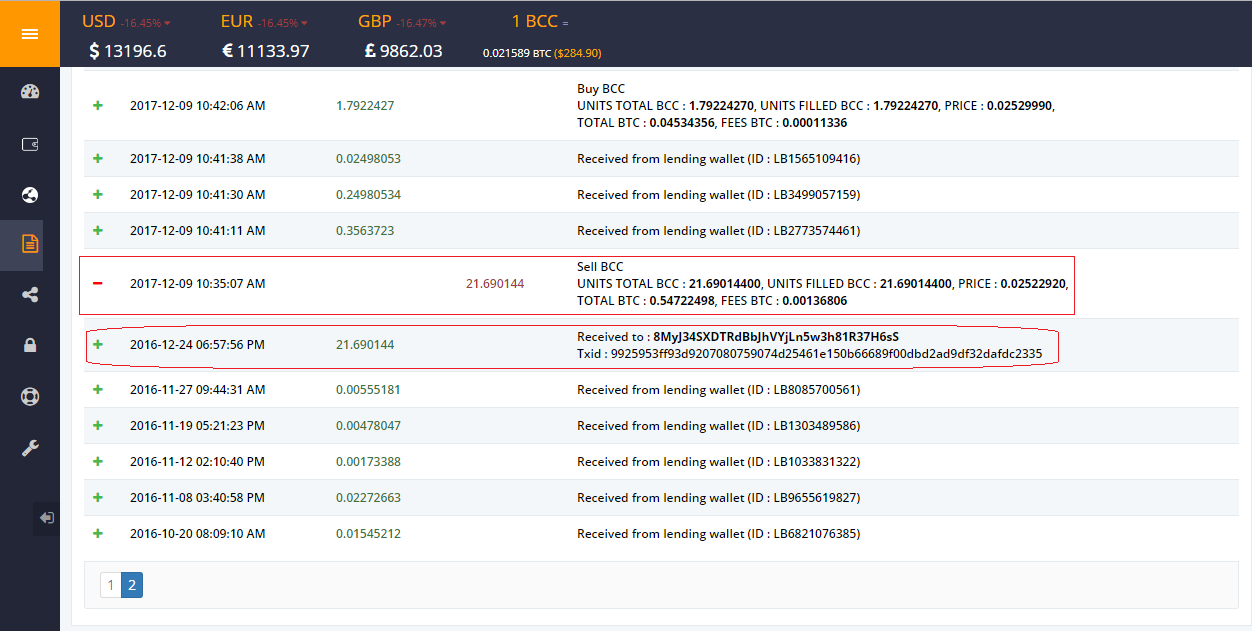The image size is (1252, 631).
Task: Click the credited amount 0.00555181
Action: pyautogui.click(x=368, y=390)
